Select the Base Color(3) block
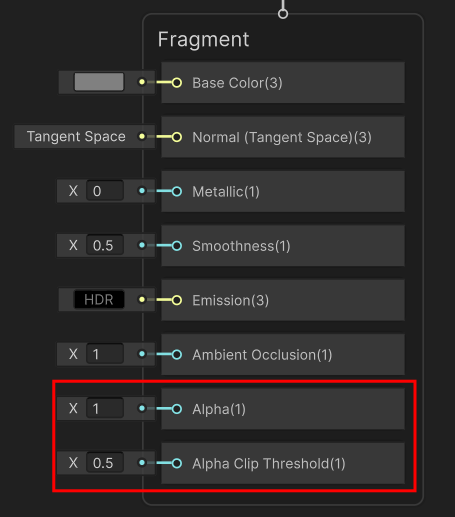Viewport: 455px width, 517px height. 283,82
